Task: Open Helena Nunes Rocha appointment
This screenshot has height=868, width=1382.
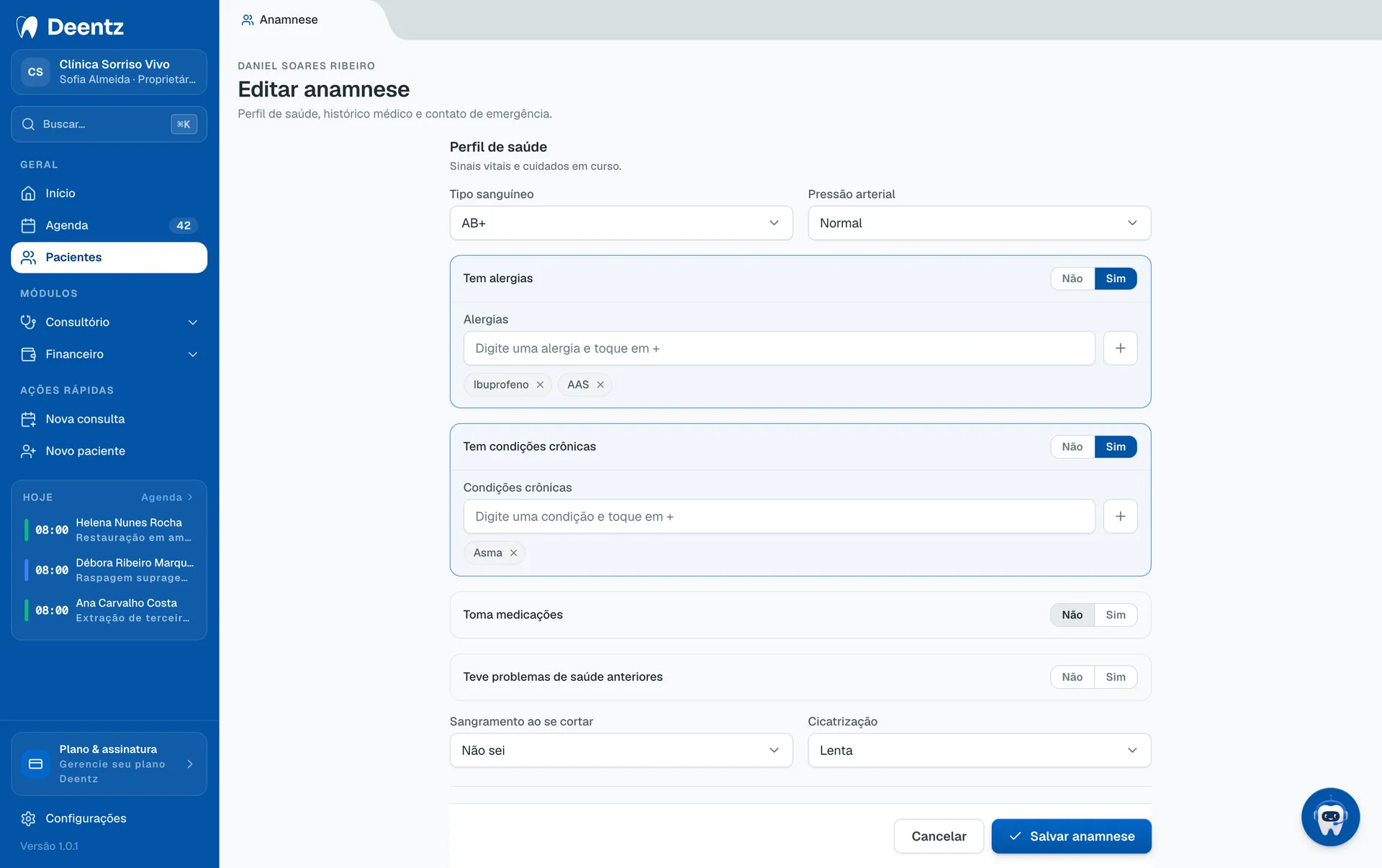Action: (109, 530)
